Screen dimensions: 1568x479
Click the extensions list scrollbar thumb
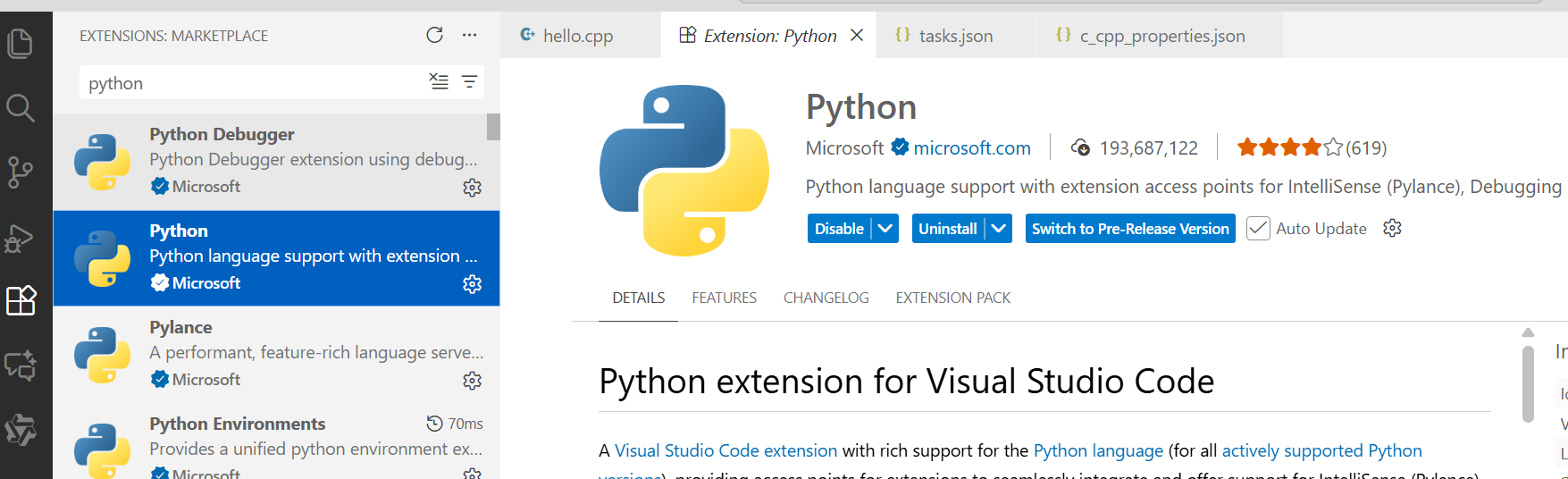click(493, 127)
